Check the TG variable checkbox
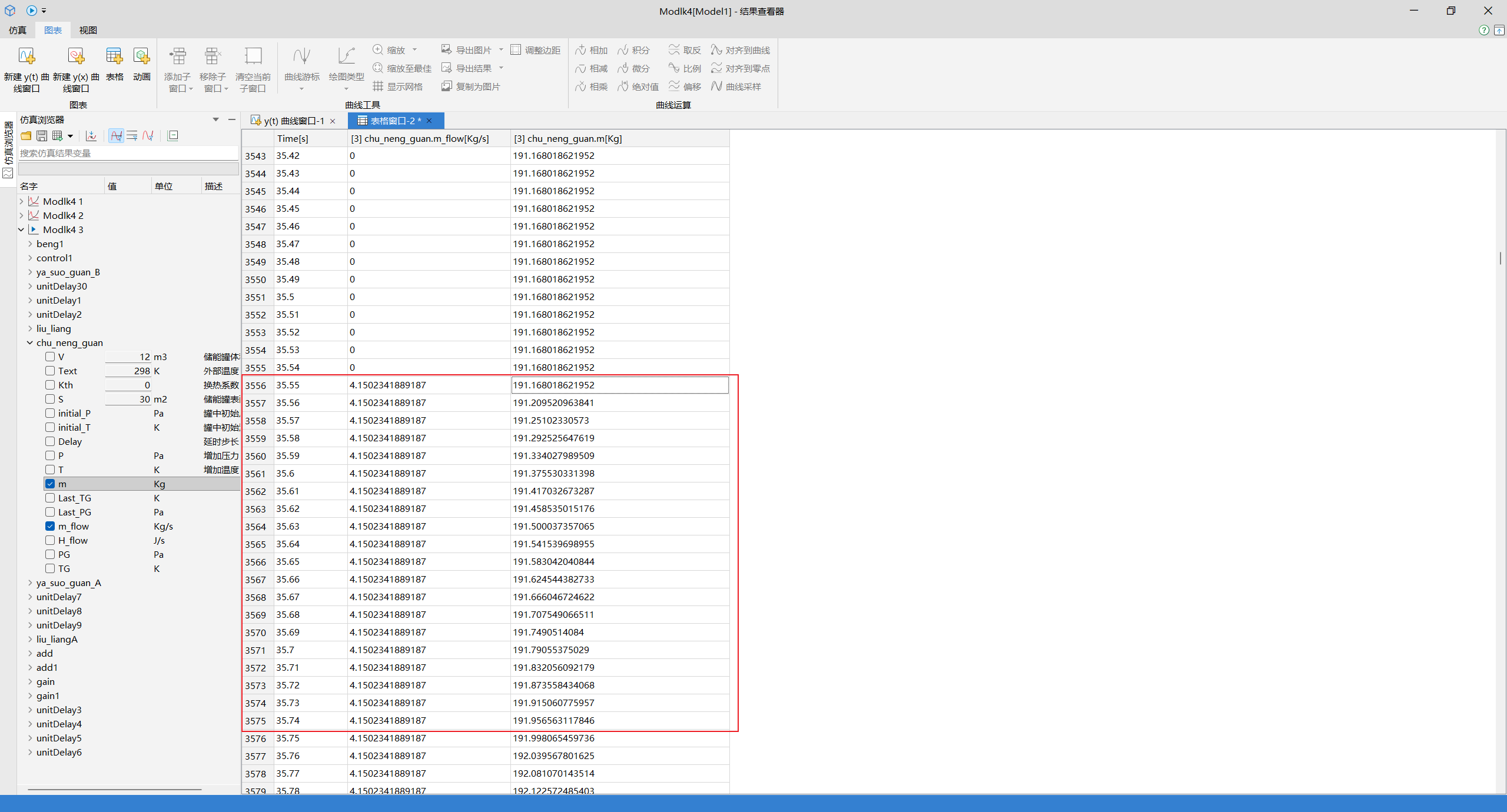 50,568
